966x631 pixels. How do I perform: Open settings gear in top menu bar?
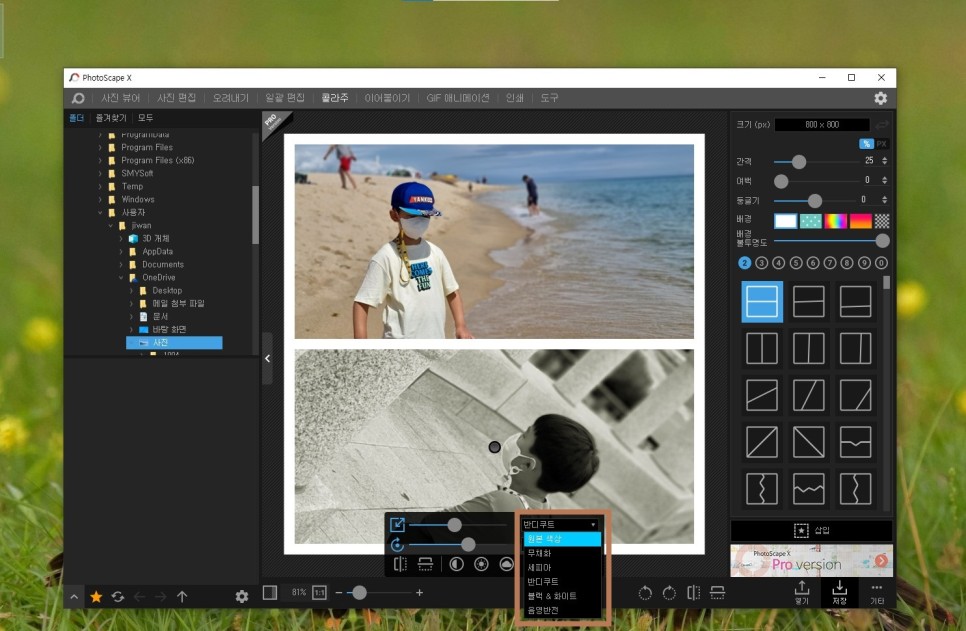tap(880, 98)
